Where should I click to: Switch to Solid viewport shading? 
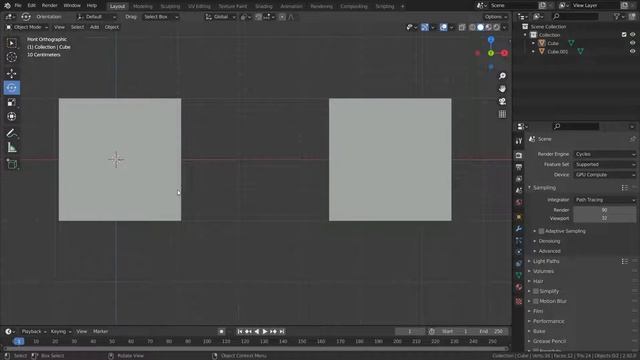480,27
